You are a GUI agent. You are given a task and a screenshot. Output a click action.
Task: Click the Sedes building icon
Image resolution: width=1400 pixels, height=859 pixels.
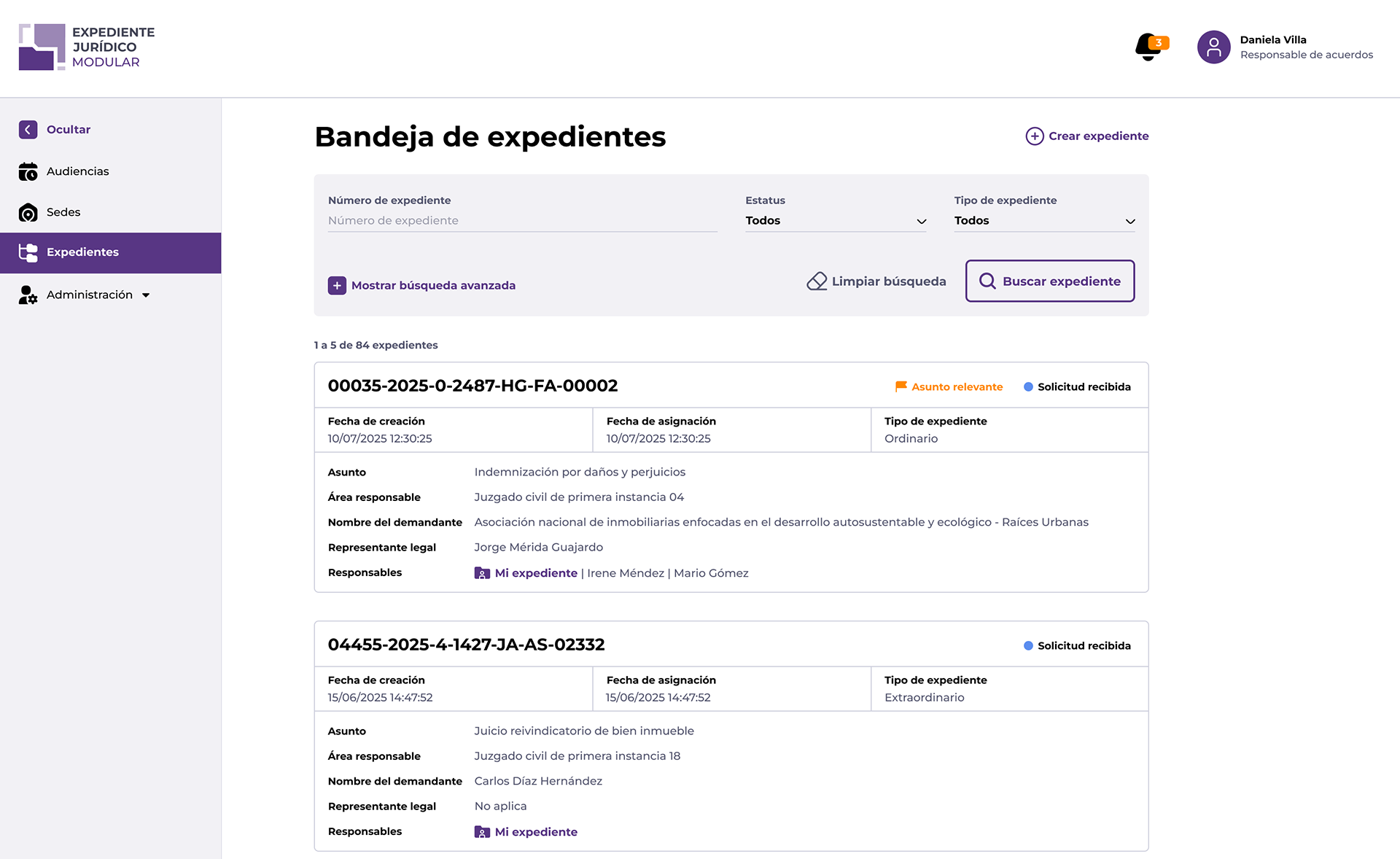(x=28, y=212)
